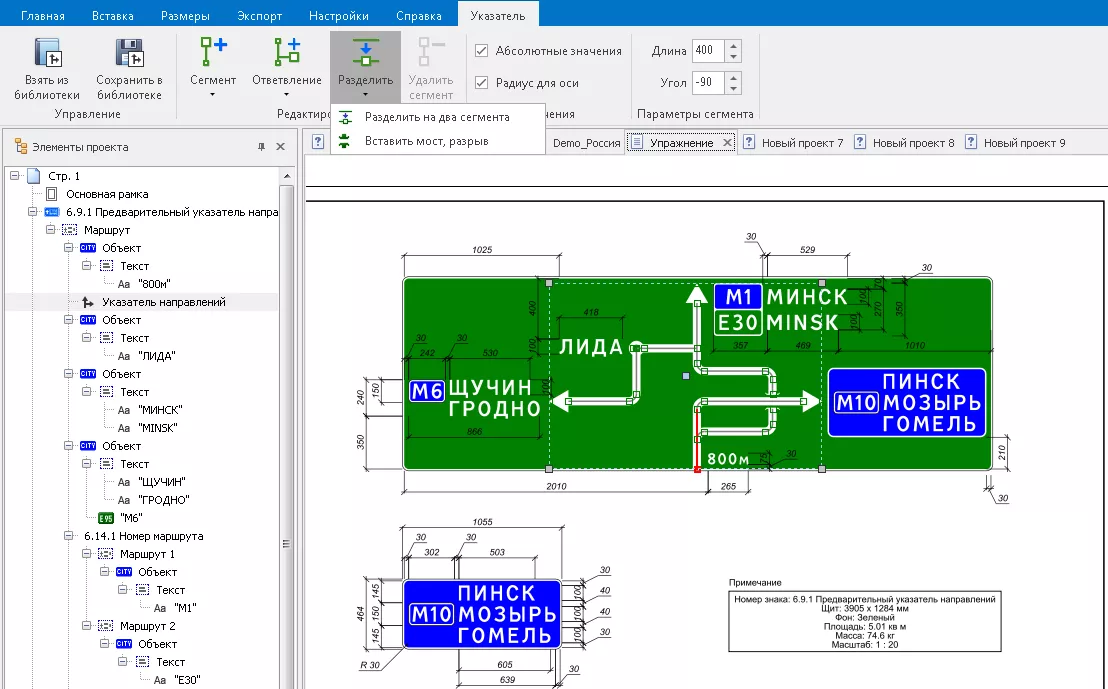
Task: Toggle 'Радиус для оси' checkbox
Action: click(x=482, y=83)
